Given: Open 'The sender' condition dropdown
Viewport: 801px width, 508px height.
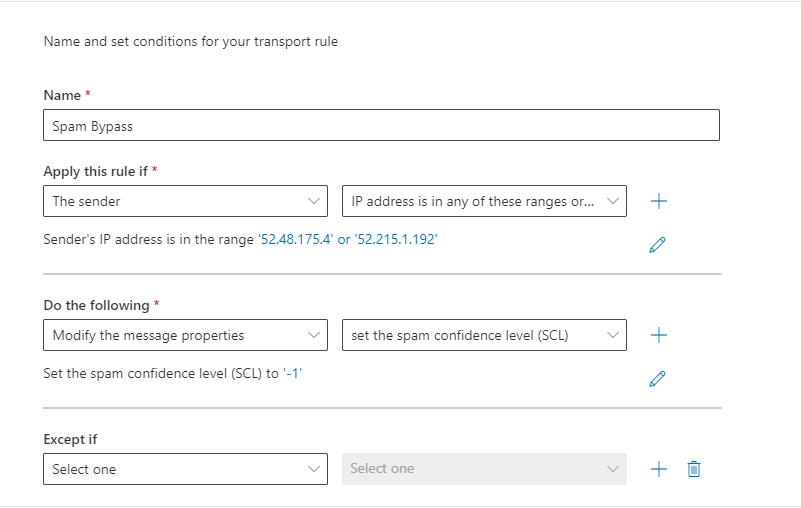Looking at the screenshot, I should point(185,201).
